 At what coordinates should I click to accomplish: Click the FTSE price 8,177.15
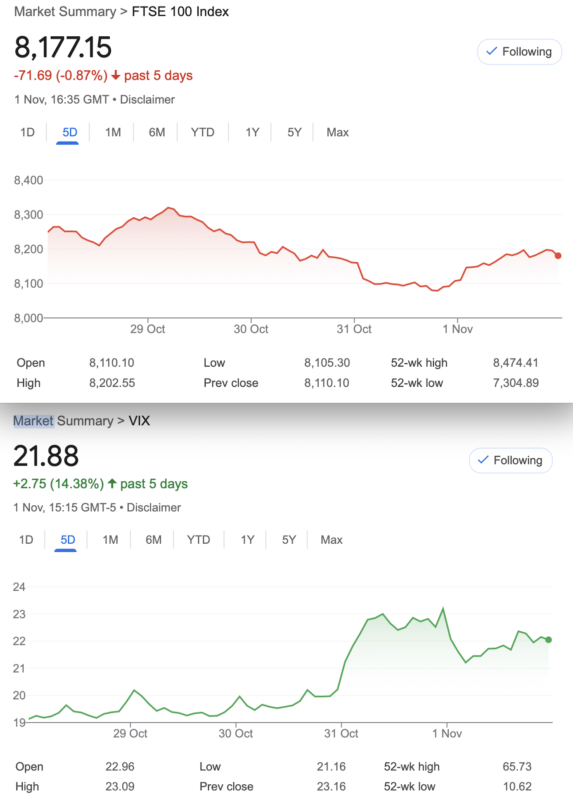pyautogui.click(x=63, y=47)
